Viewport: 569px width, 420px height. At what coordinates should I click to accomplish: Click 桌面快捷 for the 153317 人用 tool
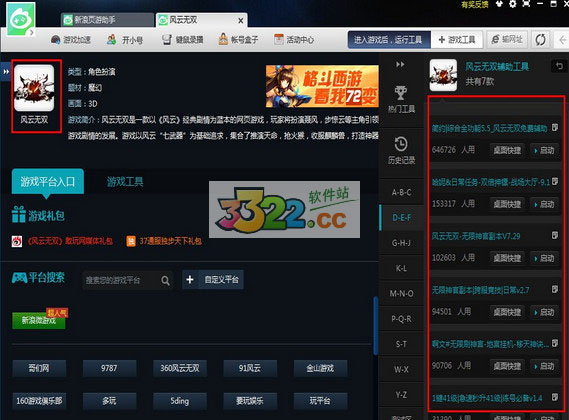pyautogui.click(x=507, y=204)
